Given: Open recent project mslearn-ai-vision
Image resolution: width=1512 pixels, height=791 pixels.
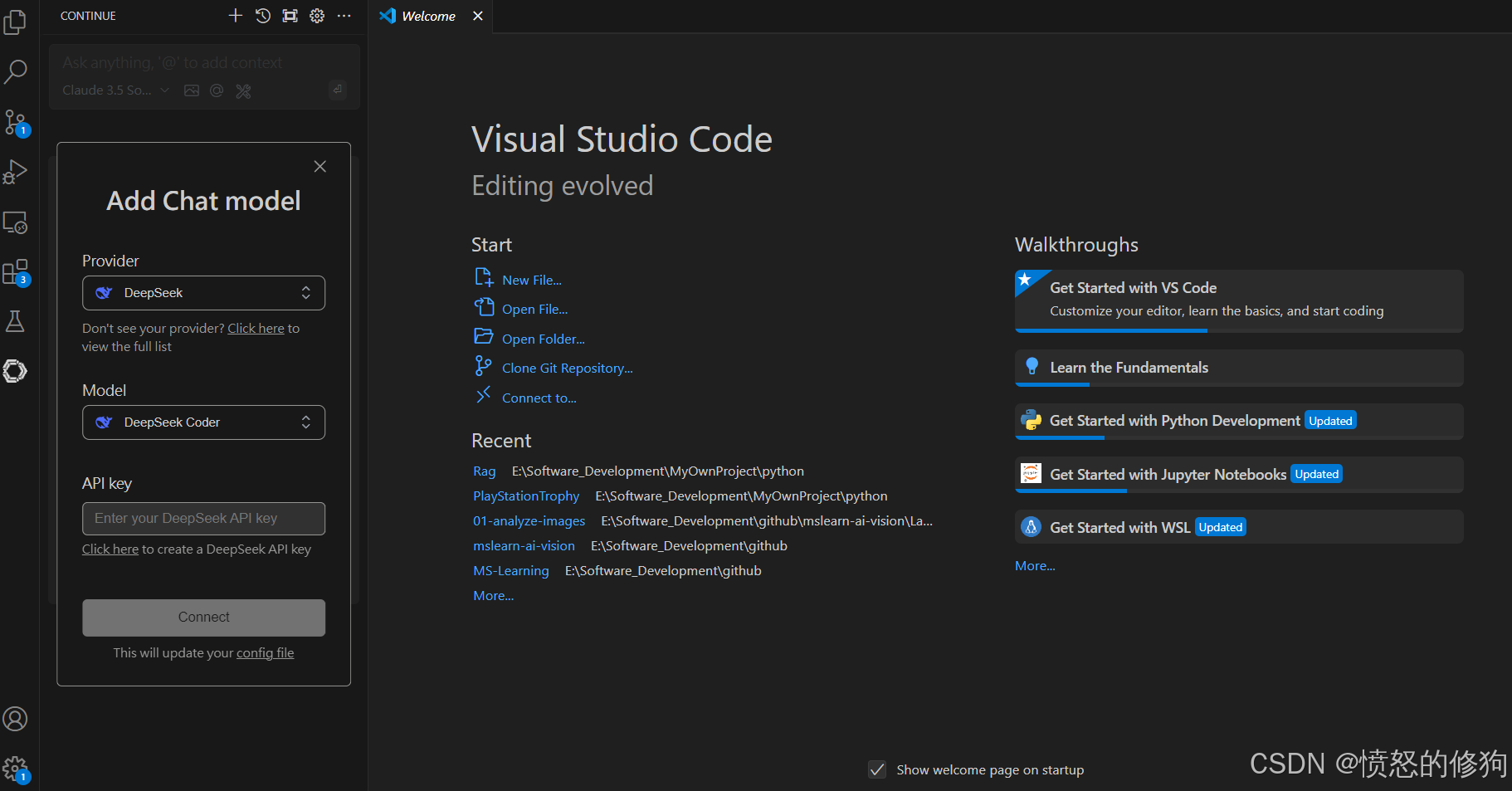Looking at the screenshot, I should (x=524, y=546).
